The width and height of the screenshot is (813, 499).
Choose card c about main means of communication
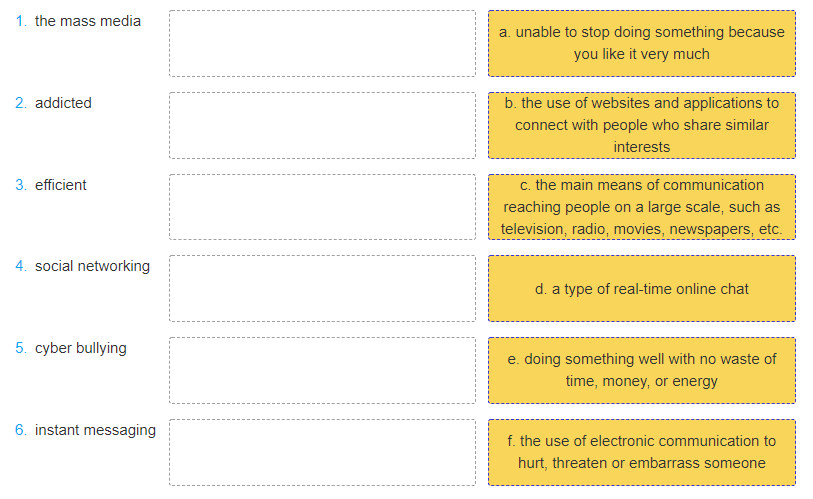pos(641,207)
